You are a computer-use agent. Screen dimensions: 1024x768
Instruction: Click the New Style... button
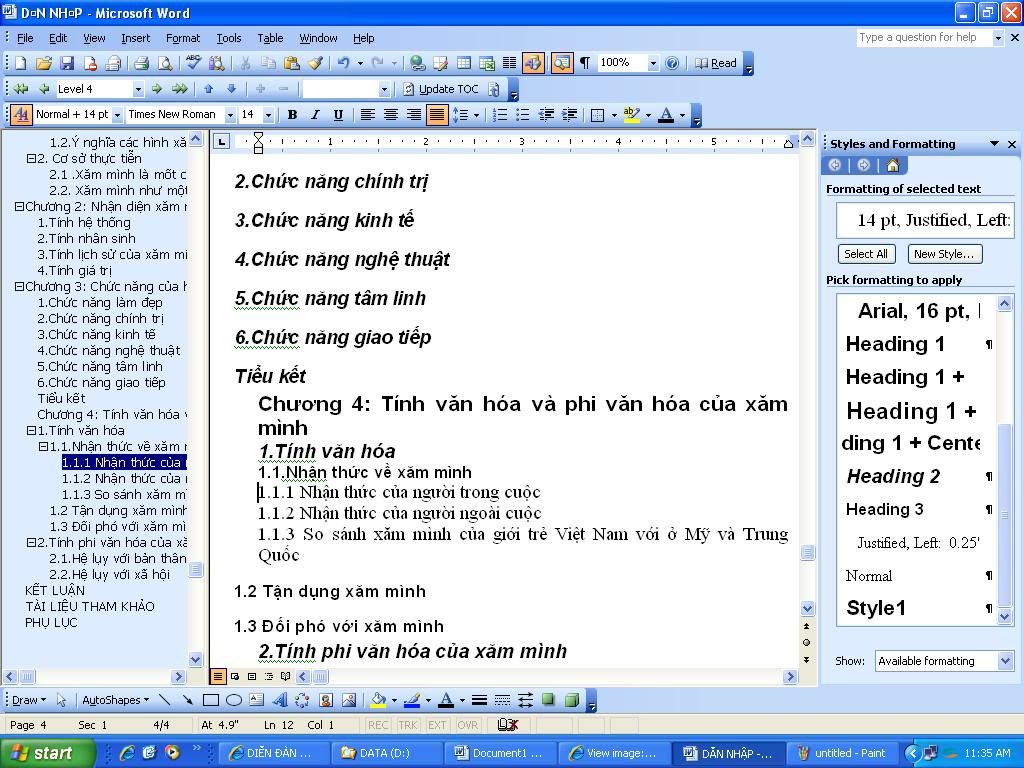943,254
